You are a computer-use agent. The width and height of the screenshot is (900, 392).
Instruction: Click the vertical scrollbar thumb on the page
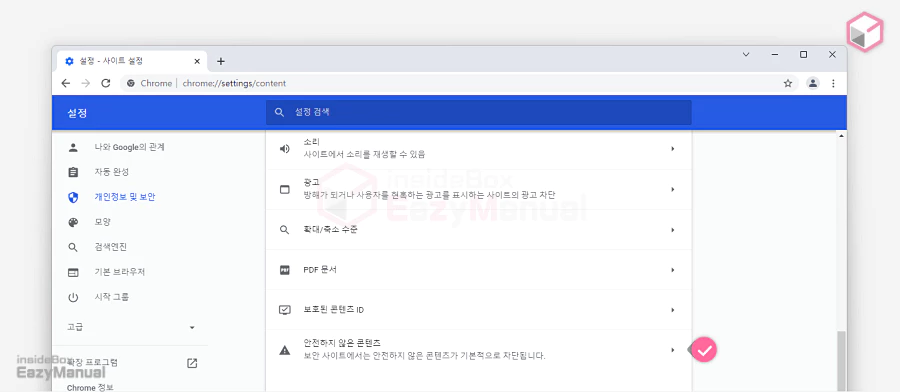pyautogui.click(x=841, y=362)
